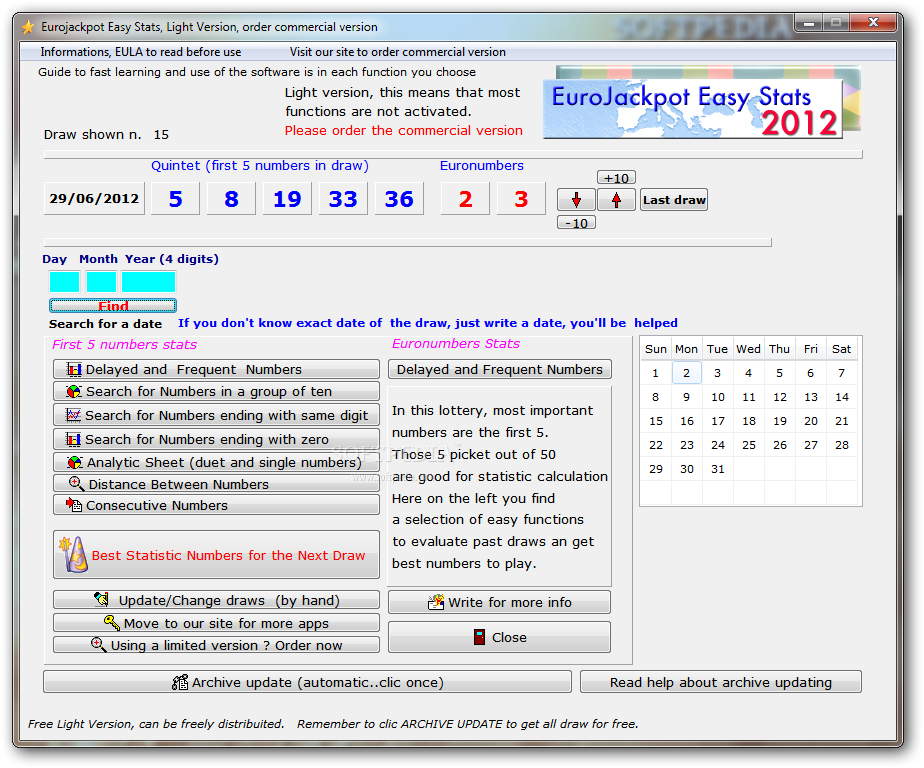924x768 pixels.
Task: Click the key icon on Move to our site
Action: pyautogui.click(x=111, y=622)
